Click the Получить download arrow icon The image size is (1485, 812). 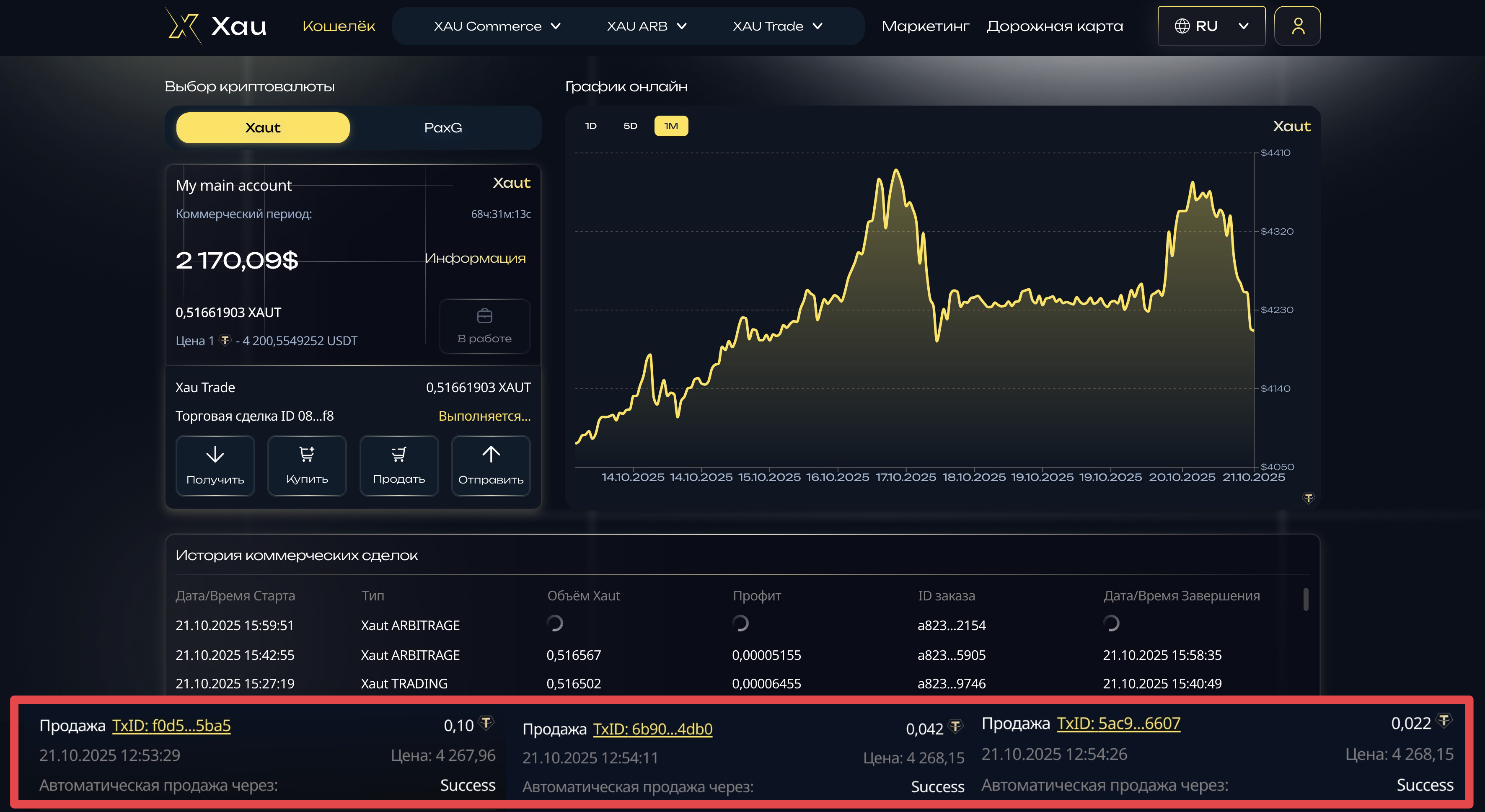tap(215, 455)
